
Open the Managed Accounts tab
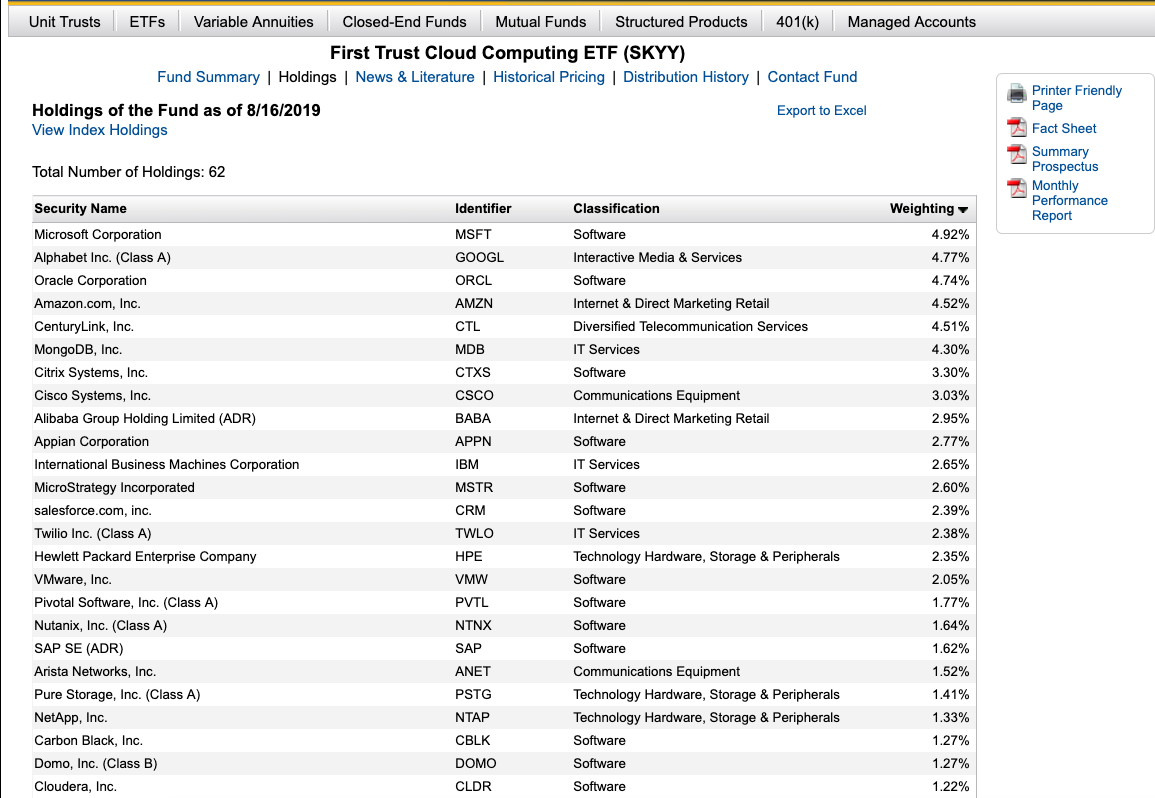(x=911, y=22)
